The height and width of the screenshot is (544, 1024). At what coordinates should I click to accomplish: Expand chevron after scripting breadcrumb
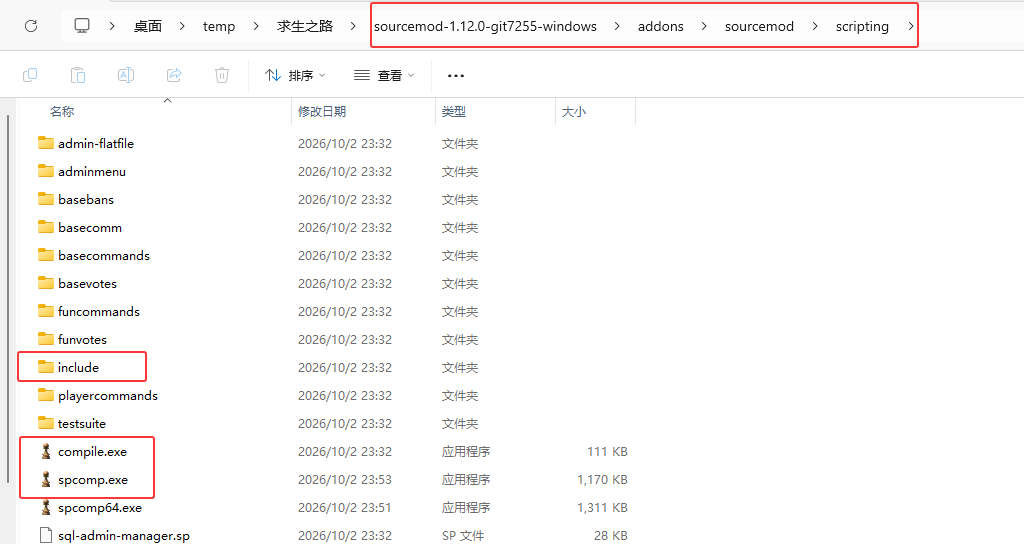tap(910, 26)
